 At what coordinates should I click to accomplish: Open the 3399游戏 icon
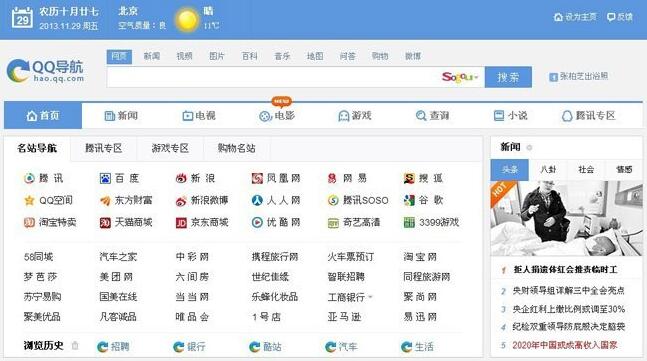tap(409, 223)
